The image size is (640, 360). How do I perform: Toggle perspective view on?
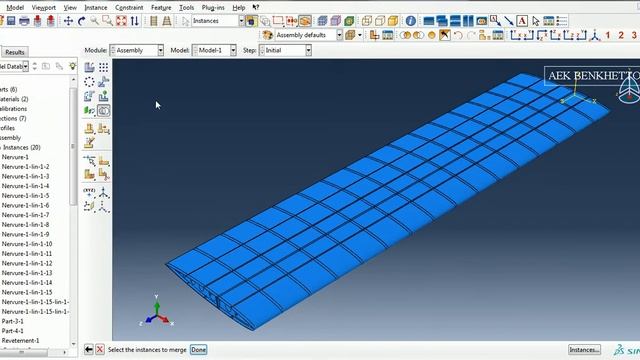167,21
